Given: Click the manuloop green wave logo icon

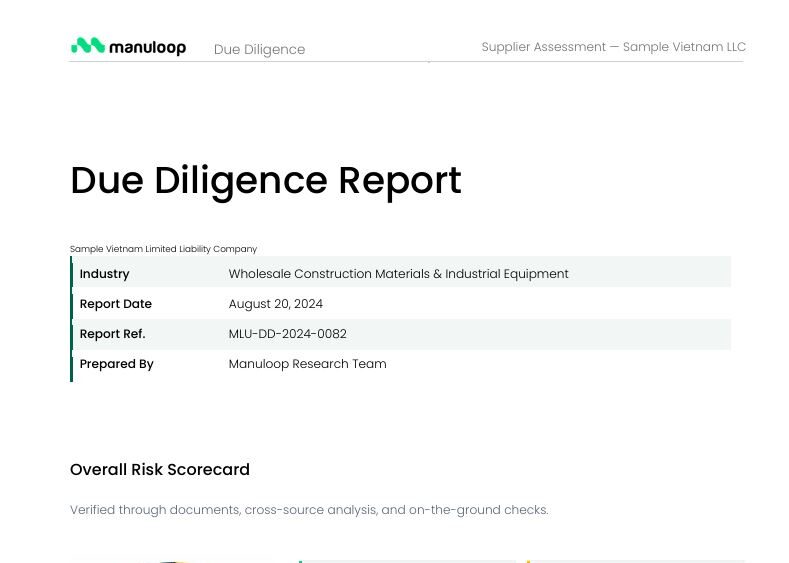Looking at the screenshot, I should (88, 45).
